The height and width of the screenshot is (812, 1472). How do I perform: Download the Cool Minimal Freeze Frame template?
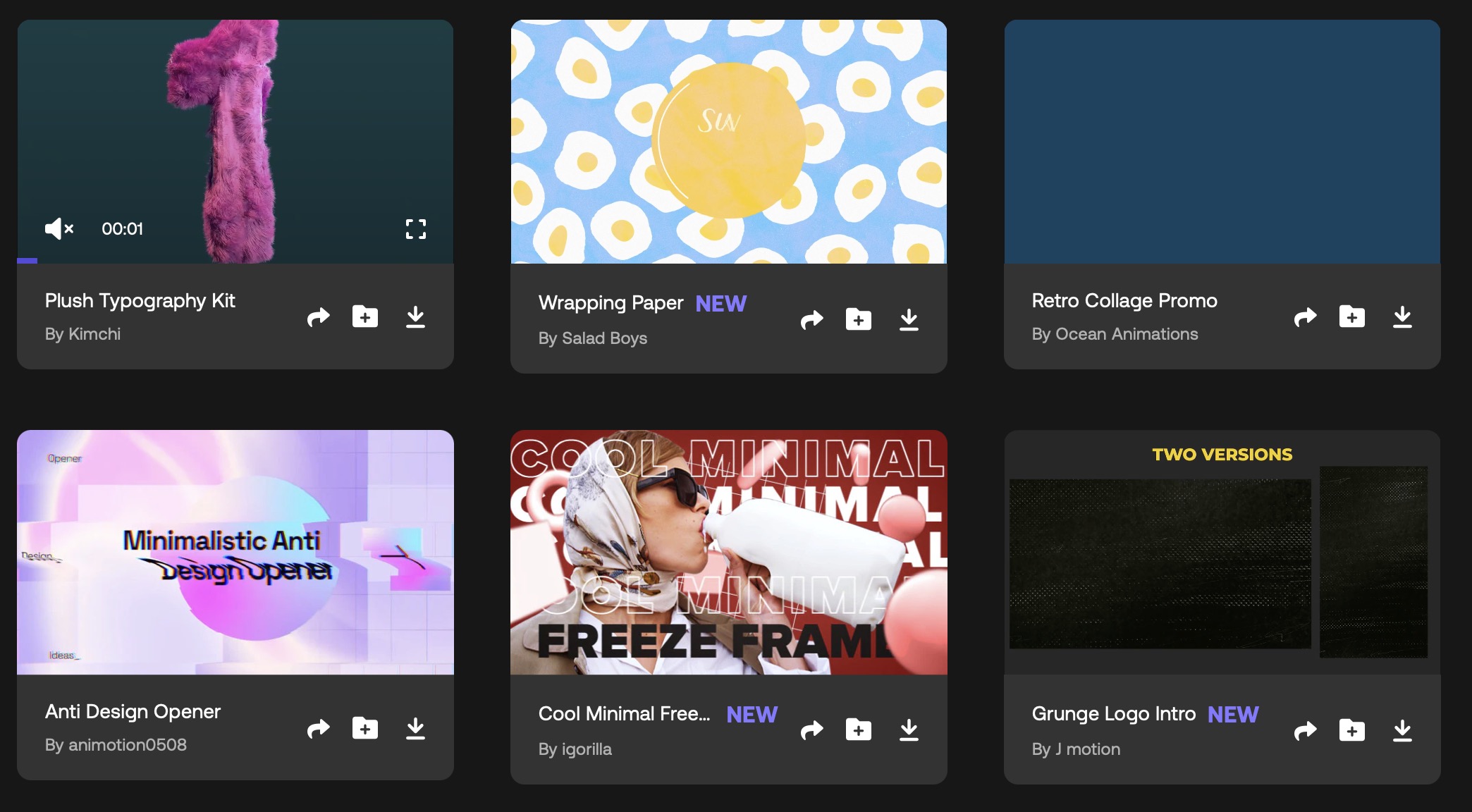click(909, 730)
